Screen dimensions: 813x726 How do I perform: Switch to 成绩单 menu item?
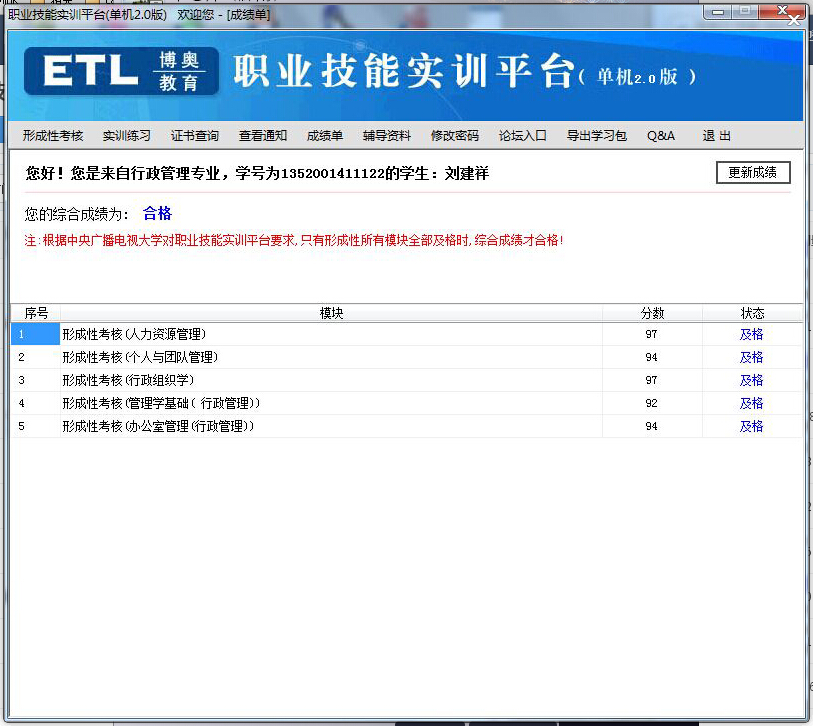[x=325, y=136]
